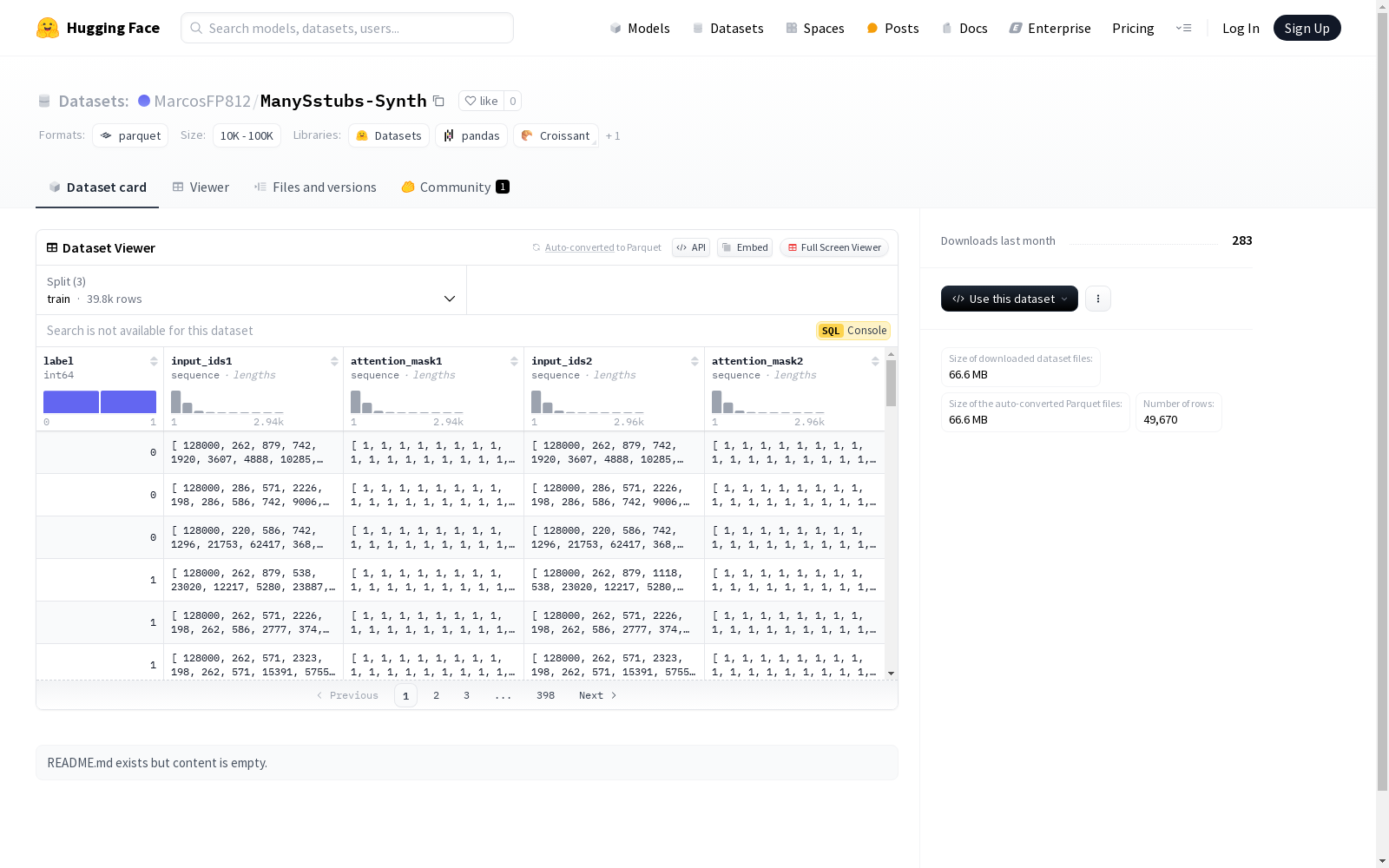Click 'README.md exists but content is empty.'
This screenshot has height=868, width=1389.
click(157, 763)
